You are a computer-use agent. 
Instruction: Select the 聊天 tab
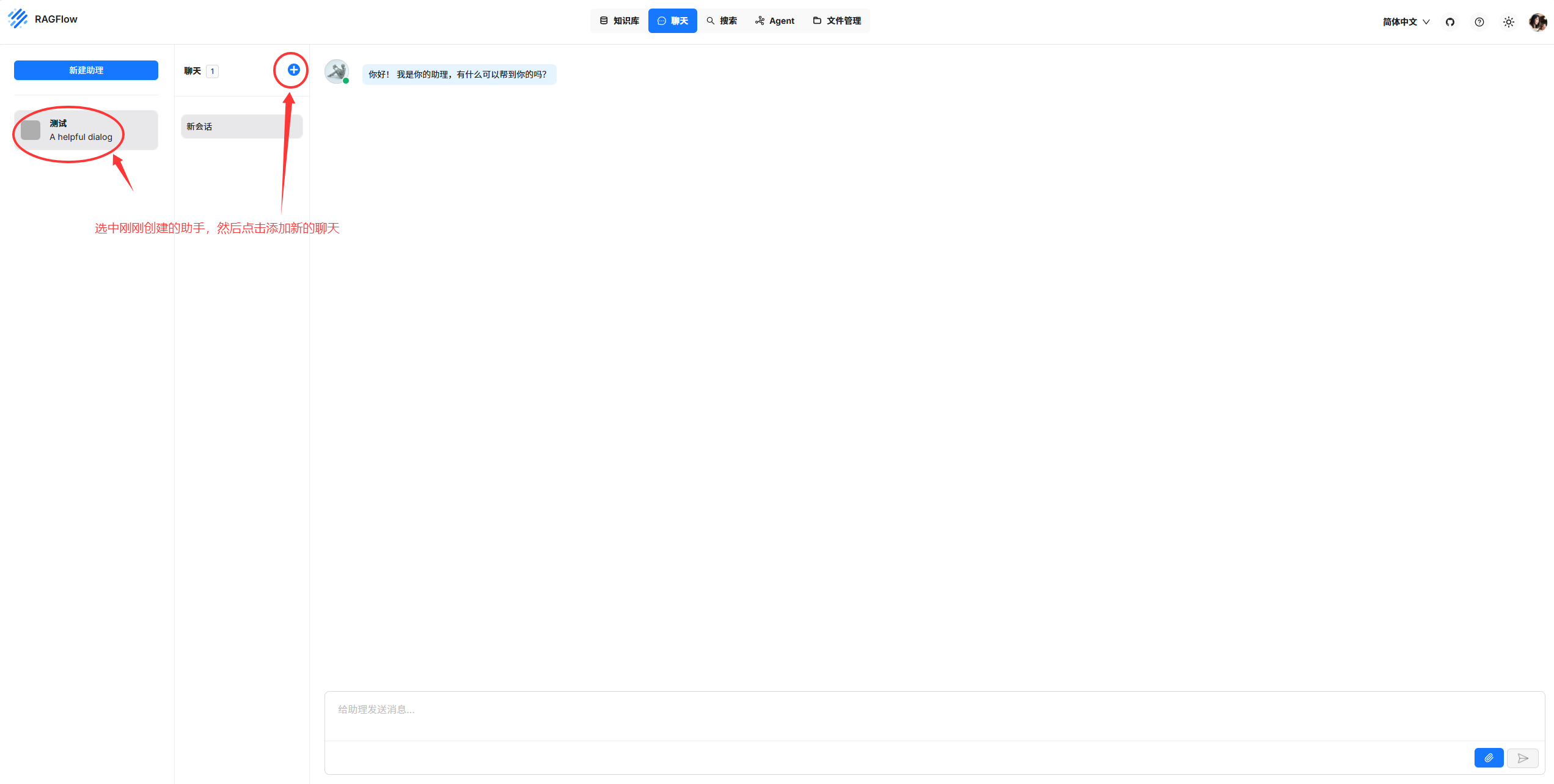672,21
